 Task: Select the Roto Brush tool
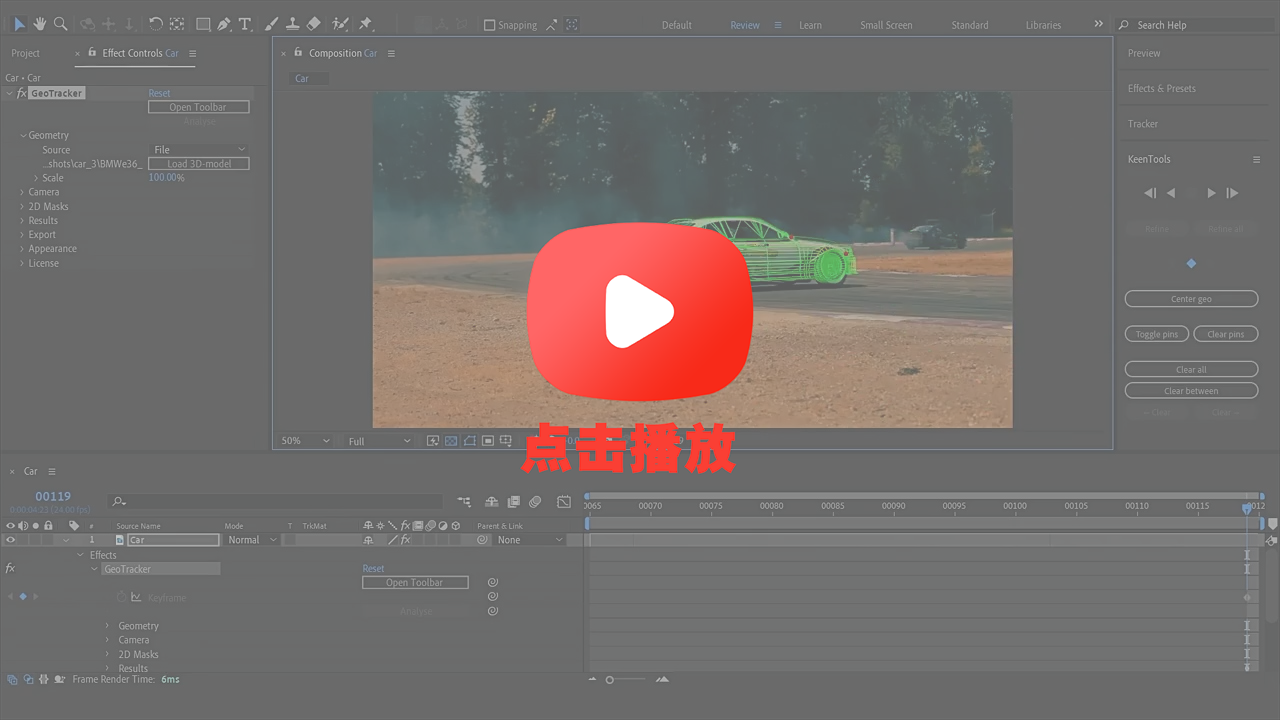[340, 24]
